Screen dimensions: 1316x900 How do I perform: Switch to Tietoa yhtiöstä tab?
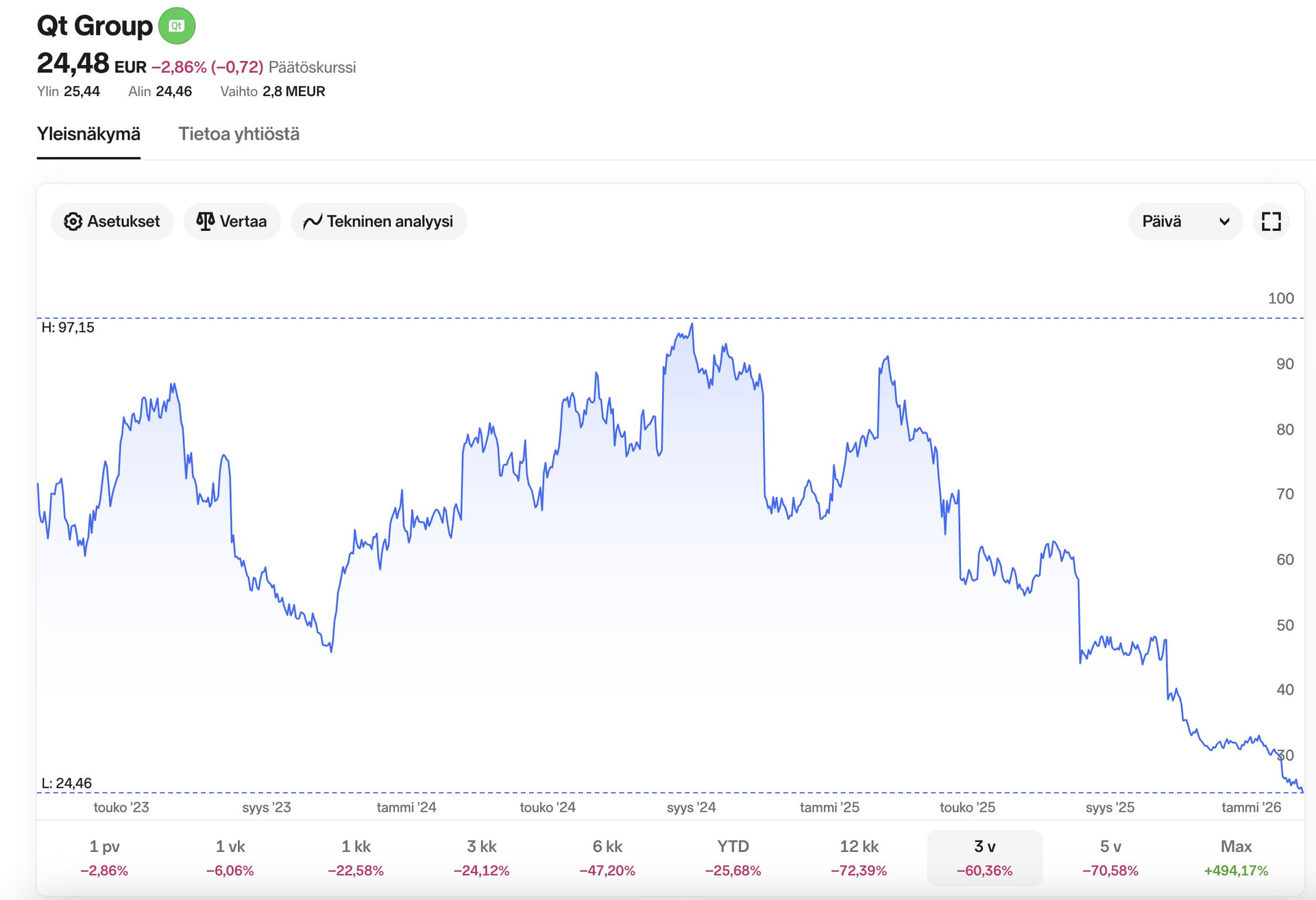pyautogui.click(x=239, y=134)
